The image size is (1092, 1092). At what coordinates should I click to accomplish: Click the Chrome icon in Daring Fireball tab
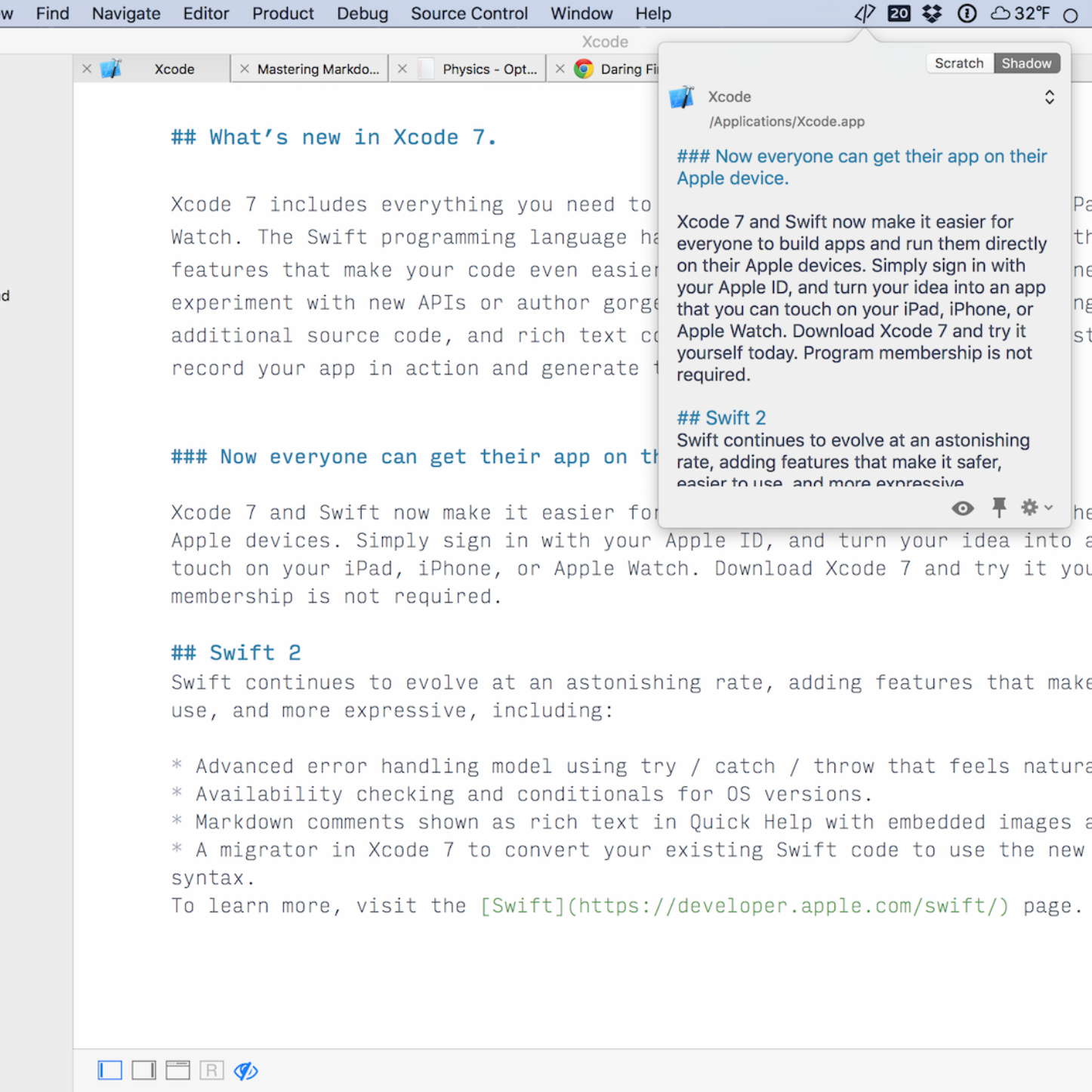pos(583,69)
